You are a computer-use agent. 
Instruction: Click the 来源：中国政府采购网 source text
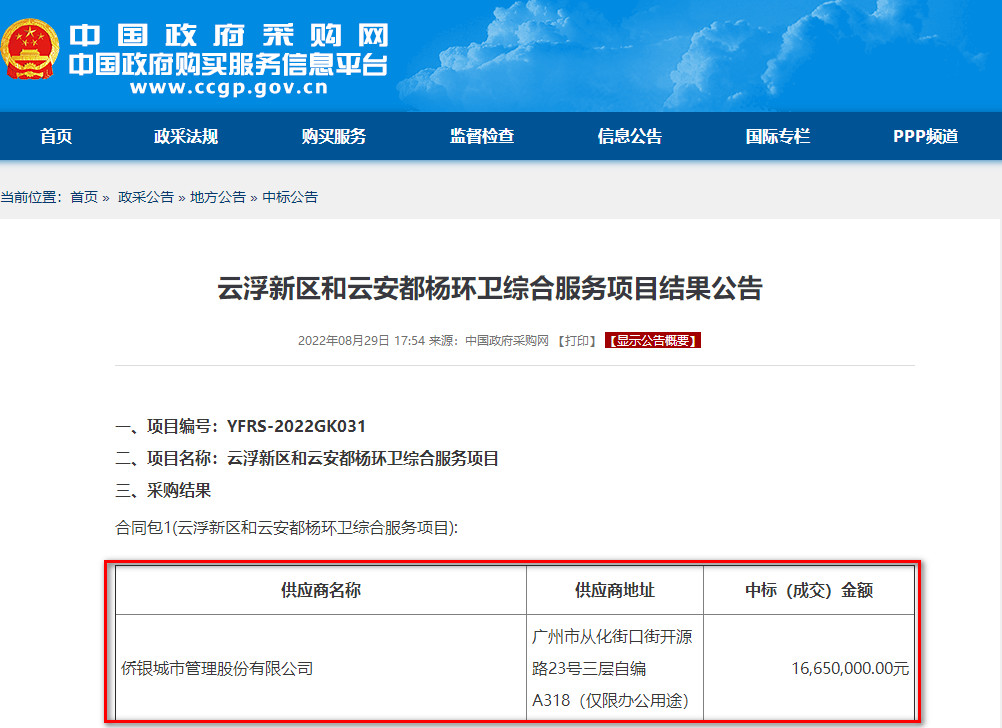[x=488, y=341]
